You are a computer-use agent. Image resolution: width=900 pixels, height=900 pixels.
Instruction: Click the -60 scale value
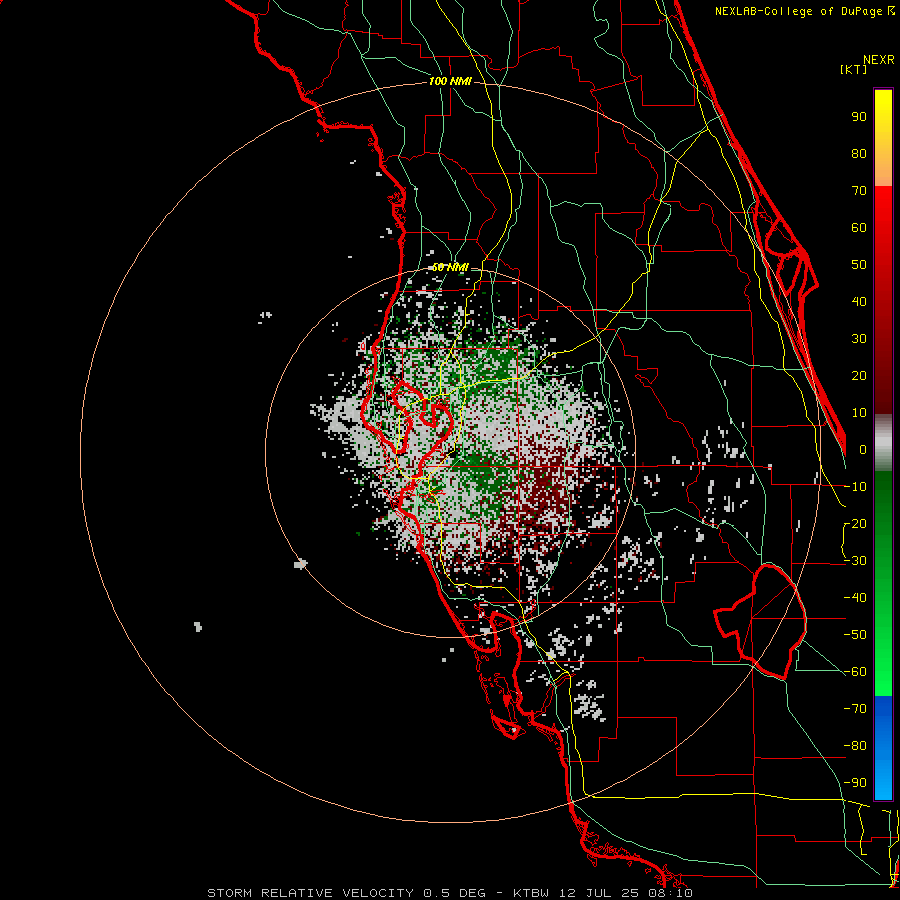(x=855, y=672)
